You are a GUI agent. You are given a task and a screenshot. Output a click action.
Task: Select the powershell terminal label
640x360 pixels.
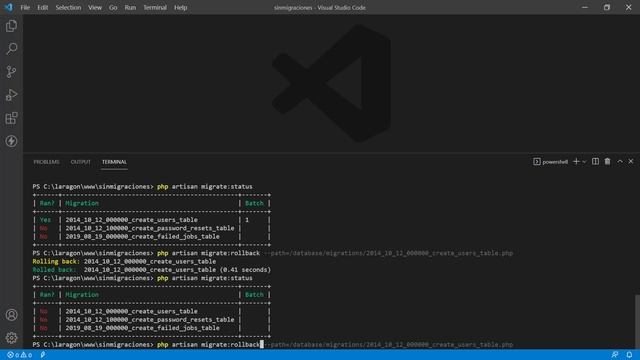point(551,162)
